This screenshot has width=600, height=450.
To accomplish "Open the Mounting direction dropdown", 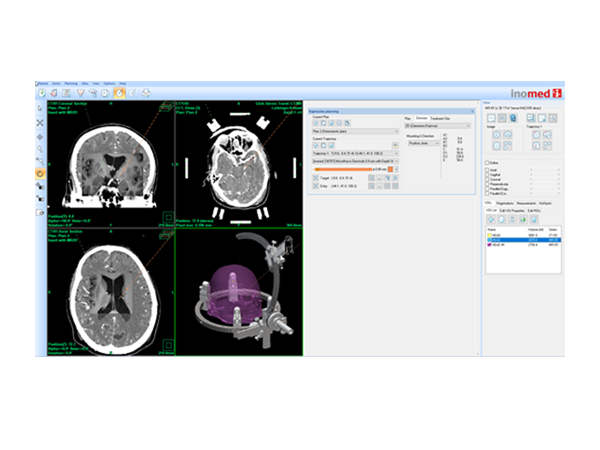I will tap(424, 143).
